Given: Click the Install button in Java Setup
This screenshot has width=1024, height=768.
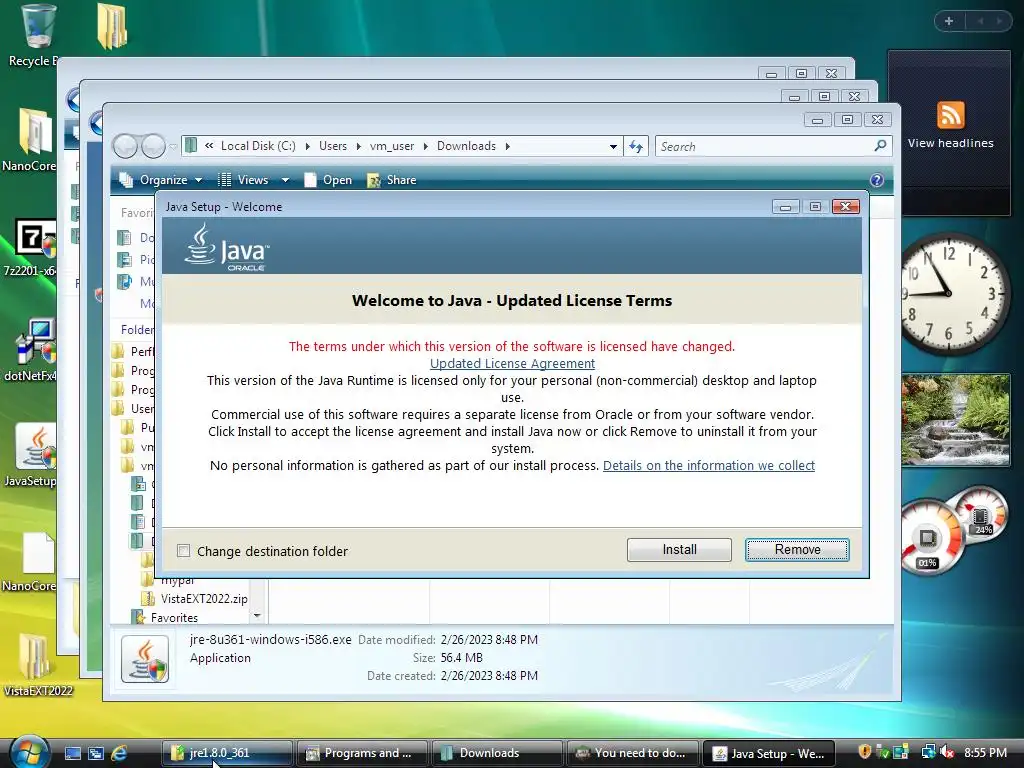Looking at the screenshot, I should pyautogui.click(x=679, y=550).
